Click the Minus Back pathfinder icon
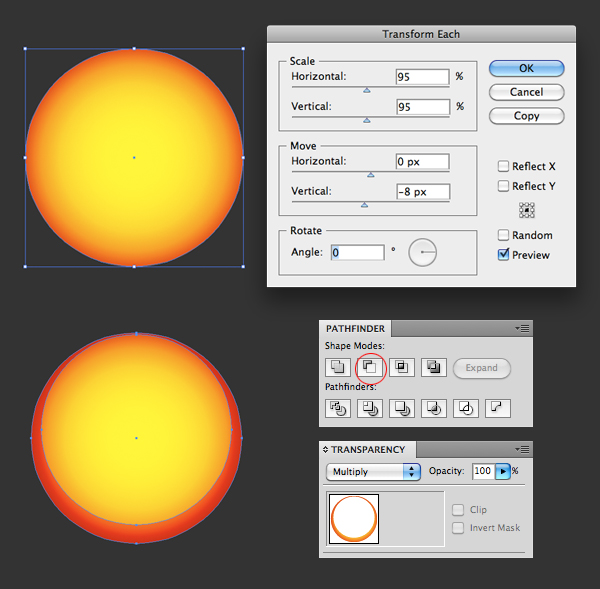 [498, 408]
